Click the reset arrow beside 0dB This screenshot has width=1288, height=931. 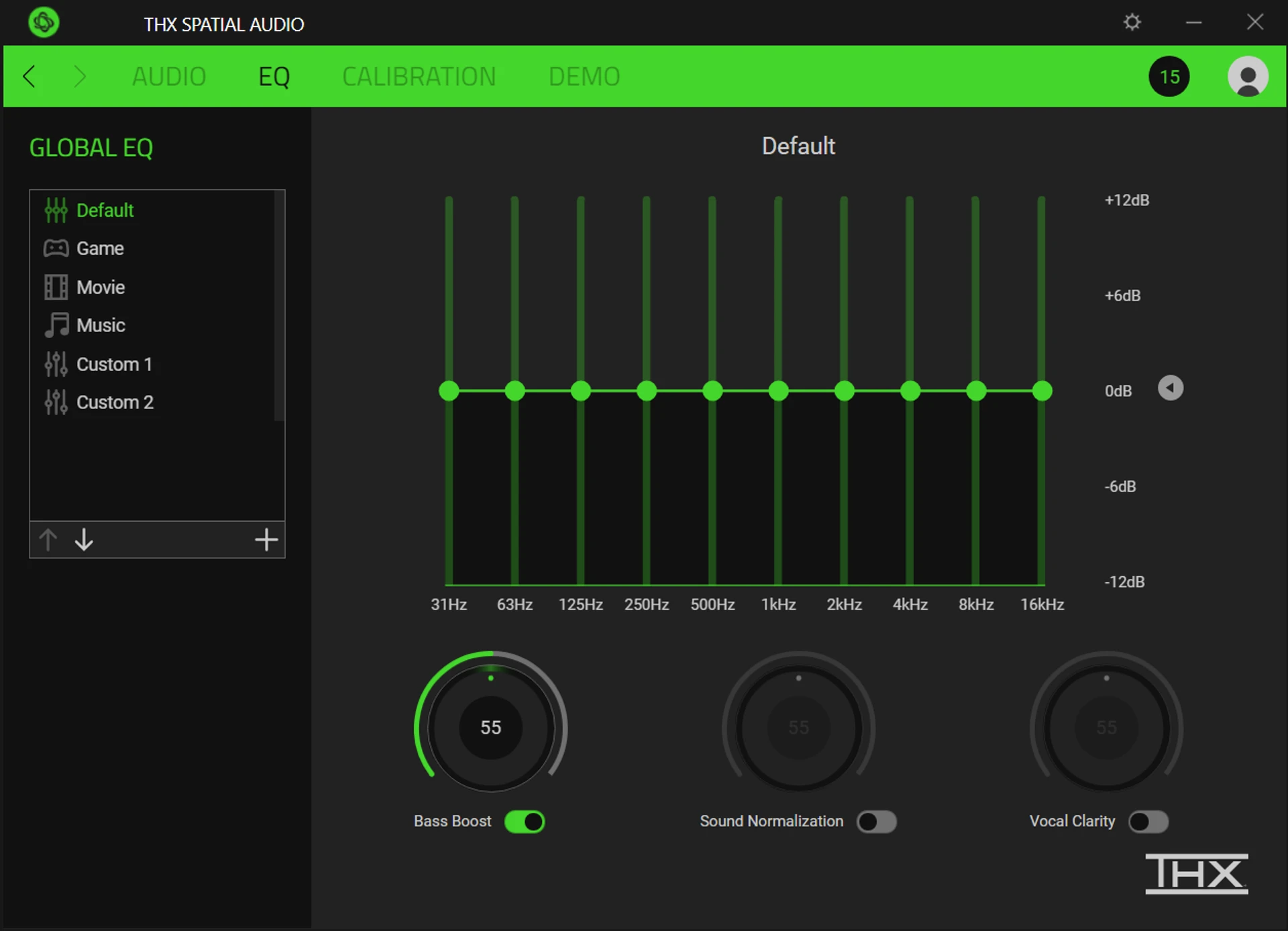pos(1170,388)
